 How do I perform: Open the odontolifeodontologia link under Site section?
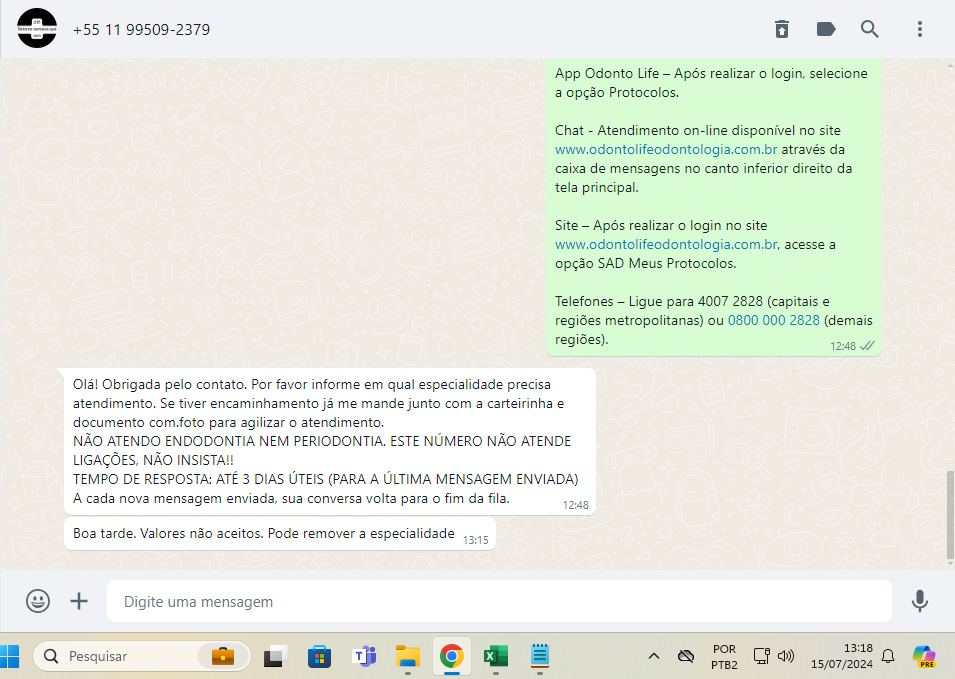pos(665,244)
